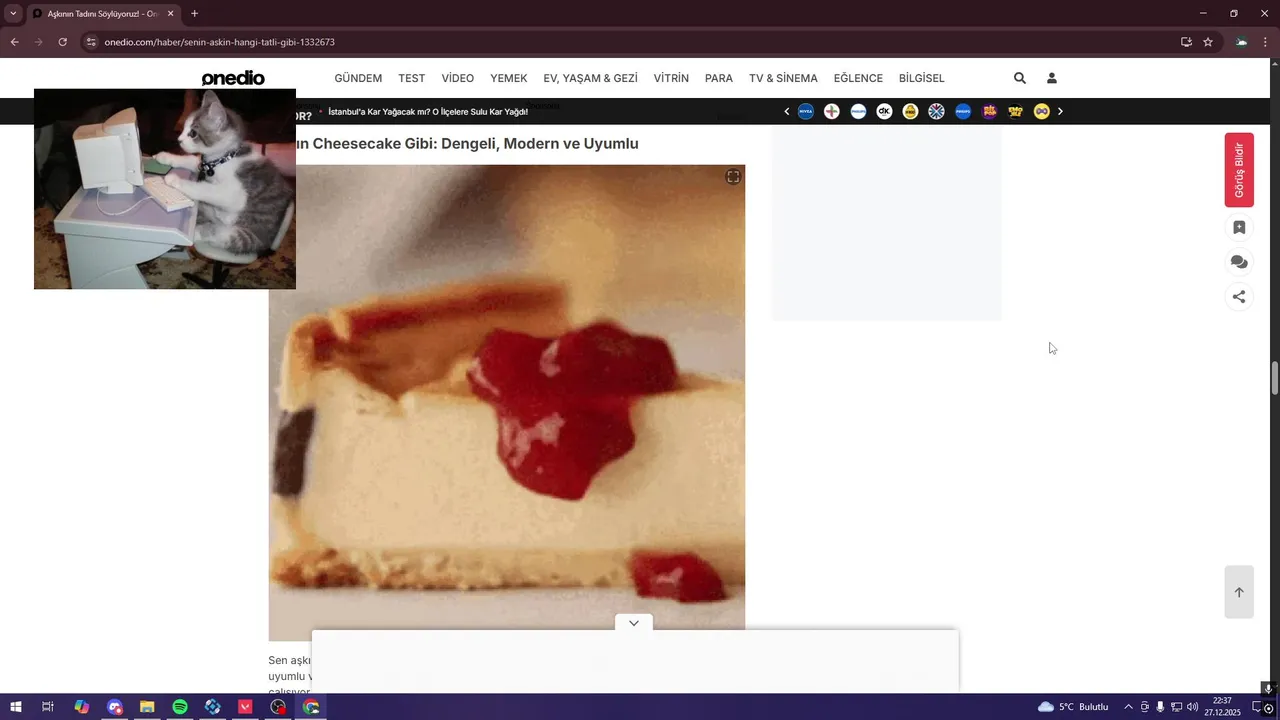This screenshot has height=720, width=1280.
Task: Open Valorant icon on taskbar
Action: (245, 707)
